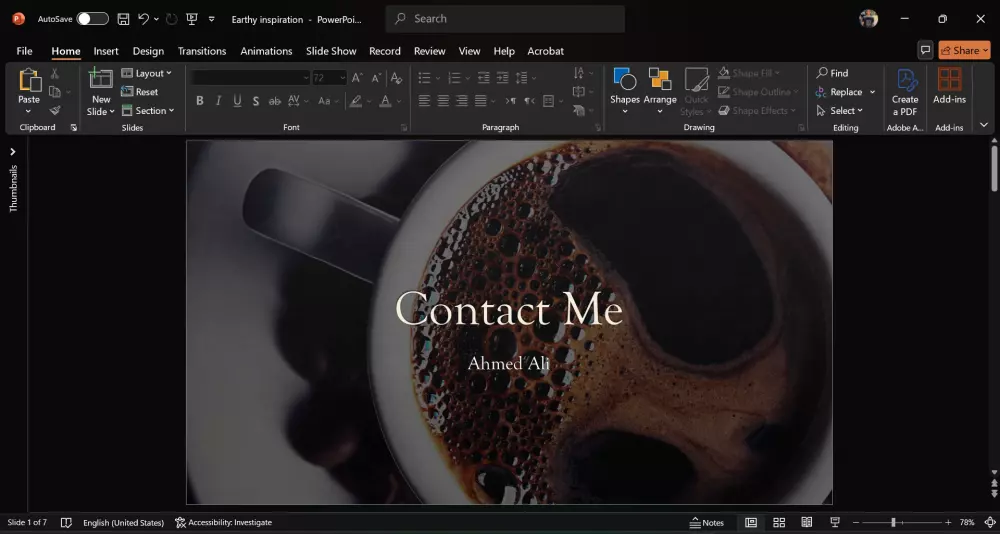The image size is (1000, 534).
Task: Decrease font size button
Action: click(376, 78)
